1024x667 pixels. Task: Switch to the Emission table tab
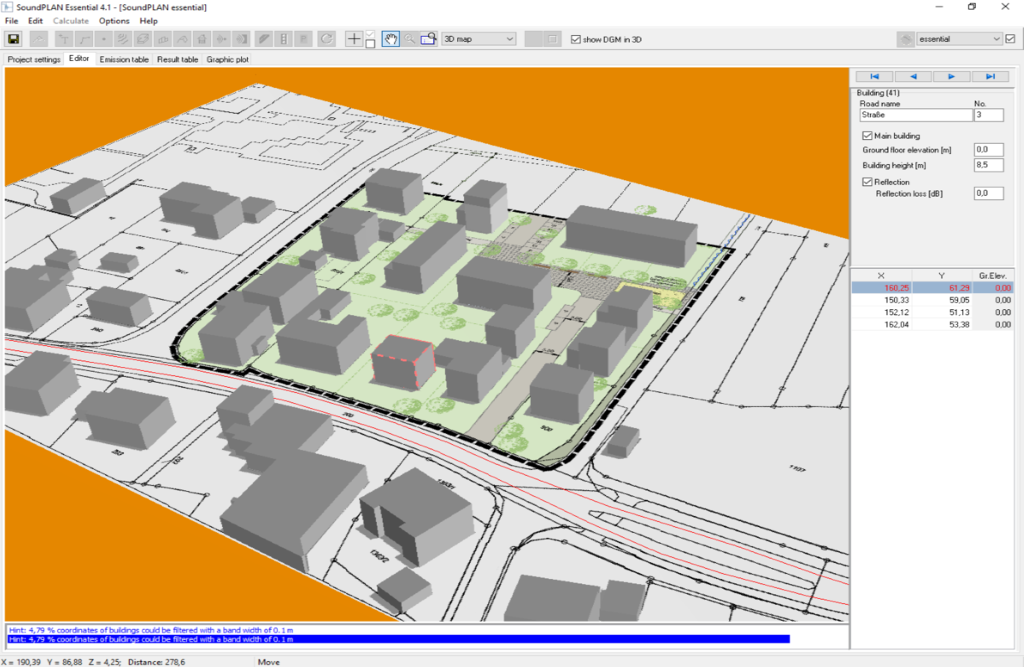pos(124,59)
